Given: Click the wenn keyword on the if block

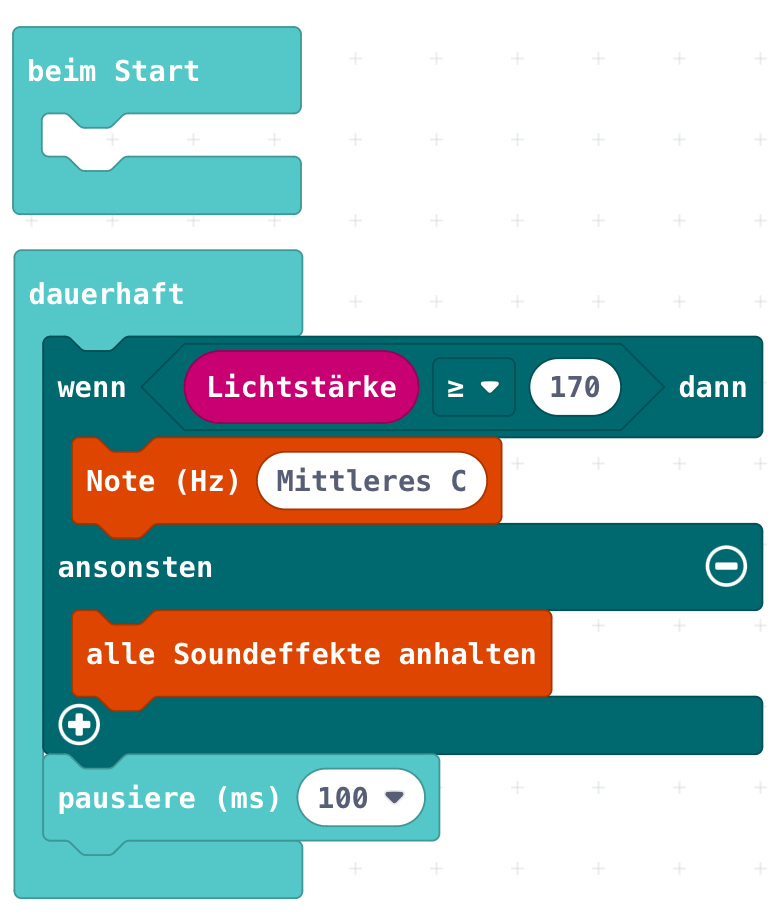Looking at the screenshot, I should 92,387.
